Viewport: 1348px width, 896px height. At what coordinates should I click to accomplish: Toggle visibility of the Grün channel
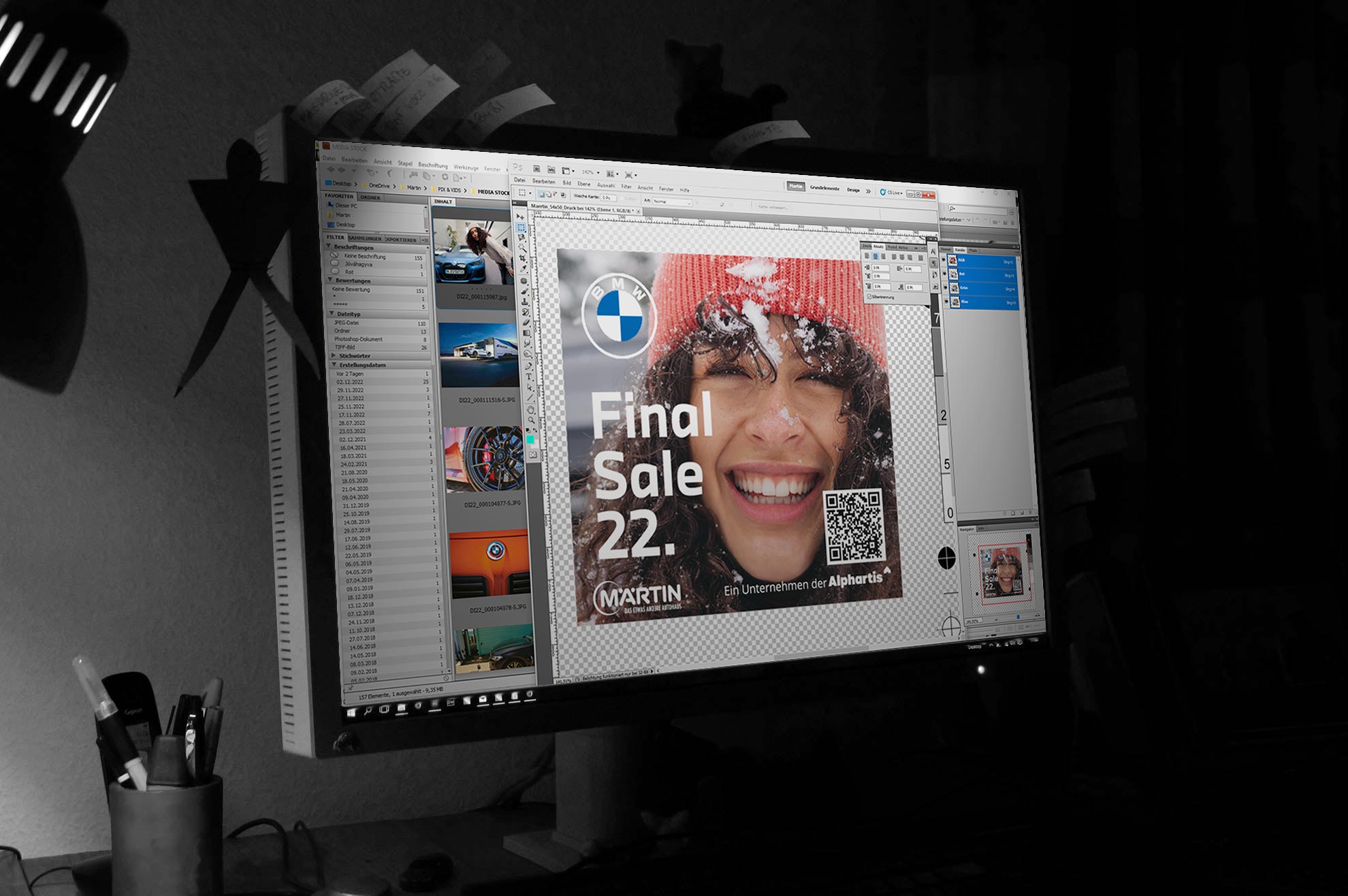tap(946, 287)
